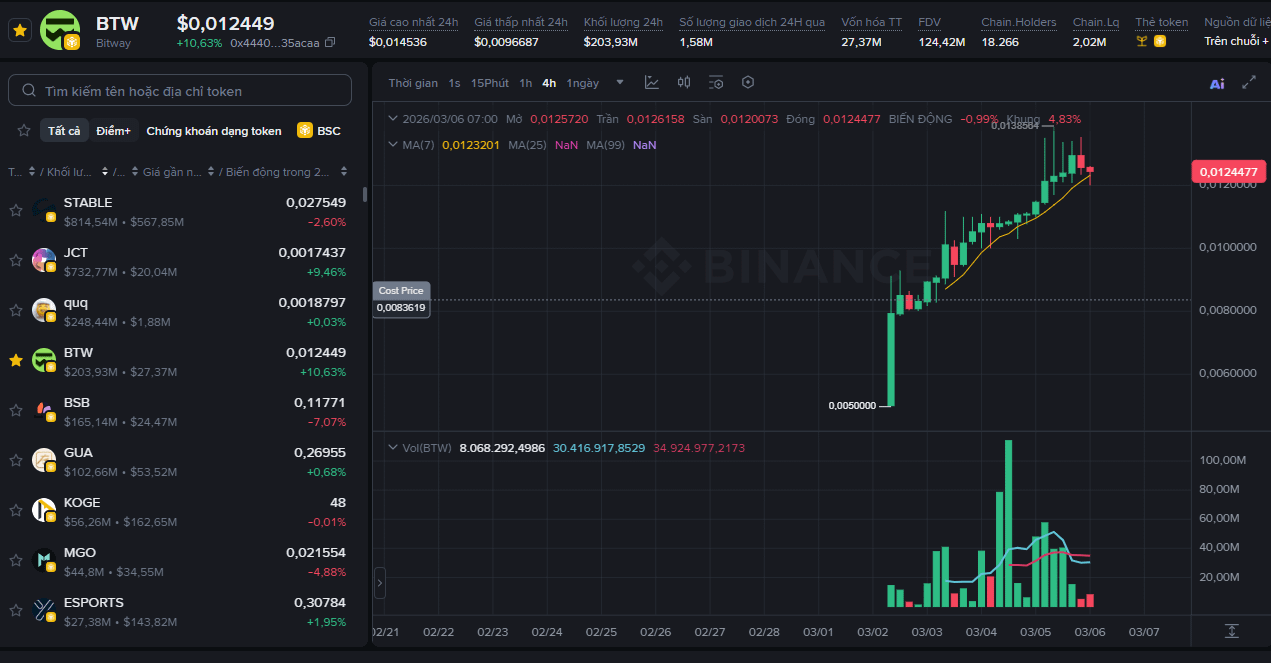Select the 1ngày chart interval

coord(583,83)
